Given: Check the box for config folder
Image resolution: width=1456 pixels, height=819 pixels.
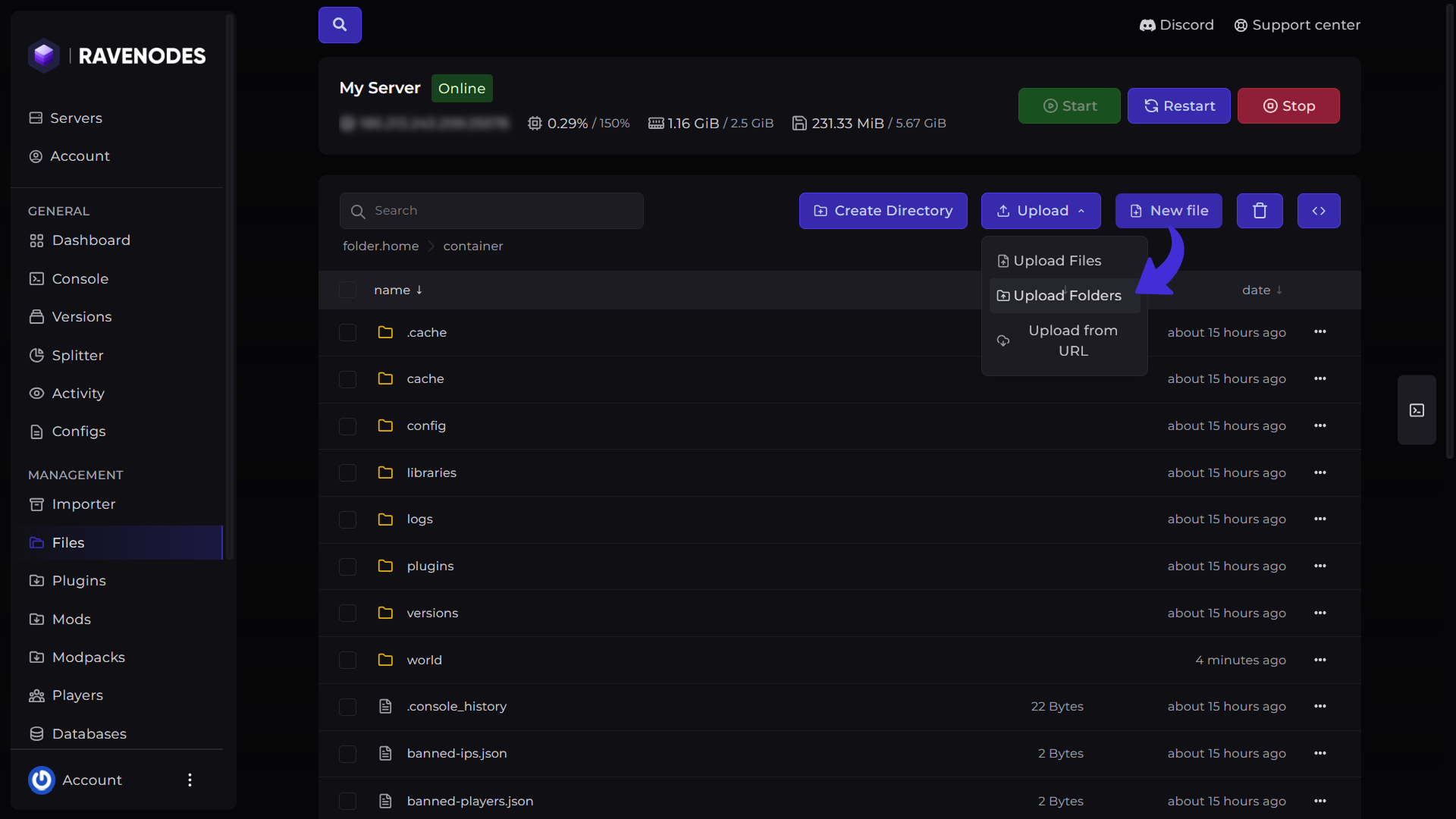Looking at the screenshot, I should tap(347, 426).
